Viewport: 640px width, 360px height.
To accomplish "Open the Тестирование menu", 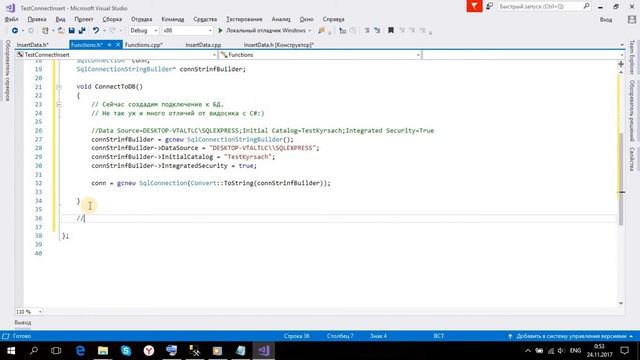I will pos(244,19).
